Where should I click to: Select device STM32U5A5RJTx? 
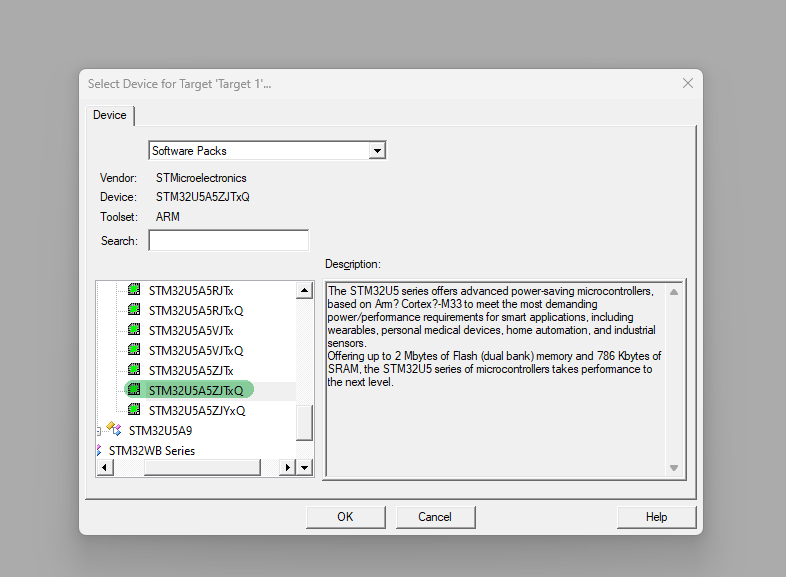pyautogui.click(x=191, y=291)
